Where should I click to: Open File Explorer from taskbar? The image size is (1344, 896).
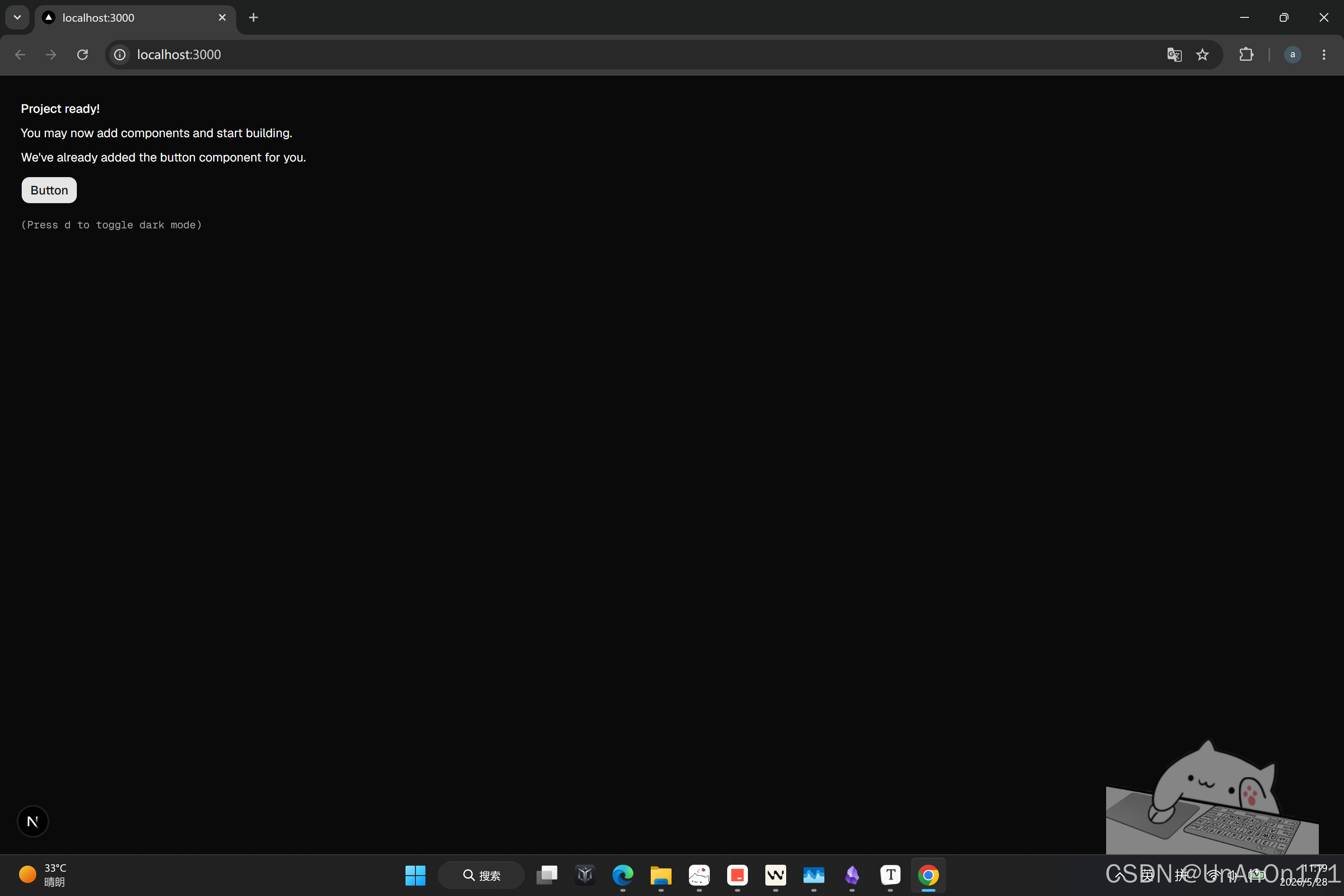(x=661, y=875)
